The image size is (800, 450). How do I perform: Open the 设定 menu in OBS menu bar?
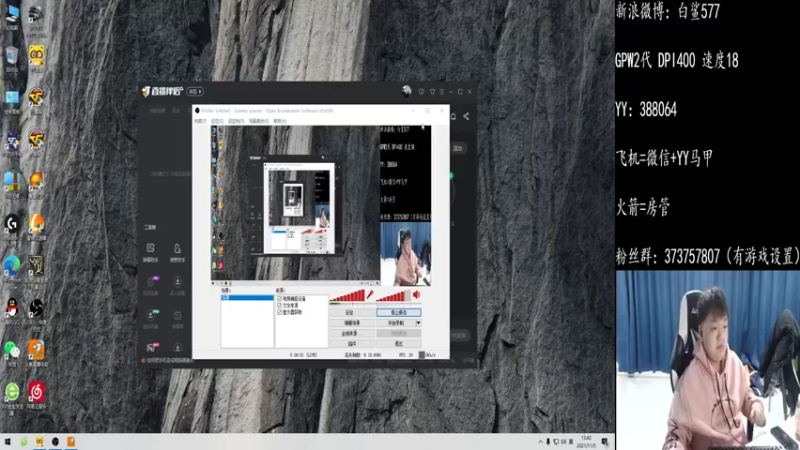217,121
